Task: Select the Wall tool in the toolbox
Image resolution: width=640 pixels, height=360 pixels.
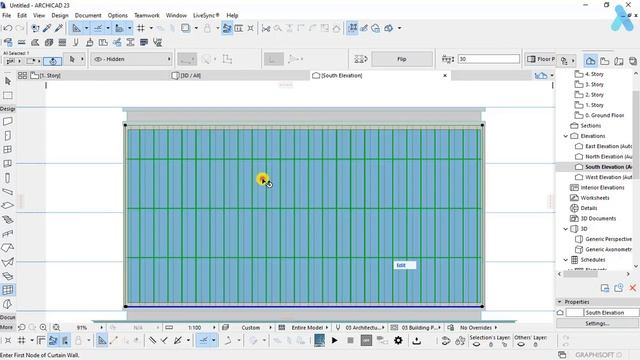Action: pos(8,121)
